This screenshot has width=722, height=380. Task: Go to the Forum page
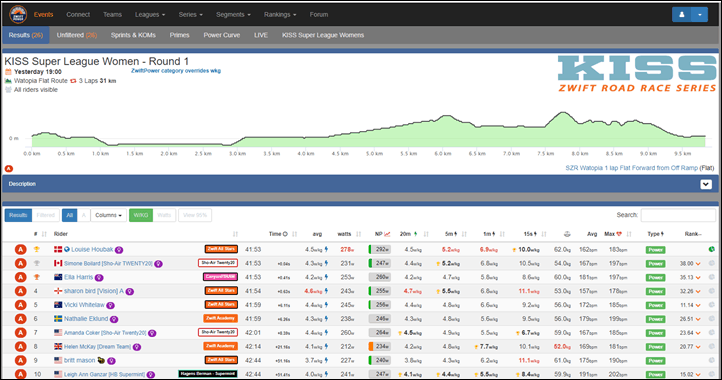click(319, 14)
